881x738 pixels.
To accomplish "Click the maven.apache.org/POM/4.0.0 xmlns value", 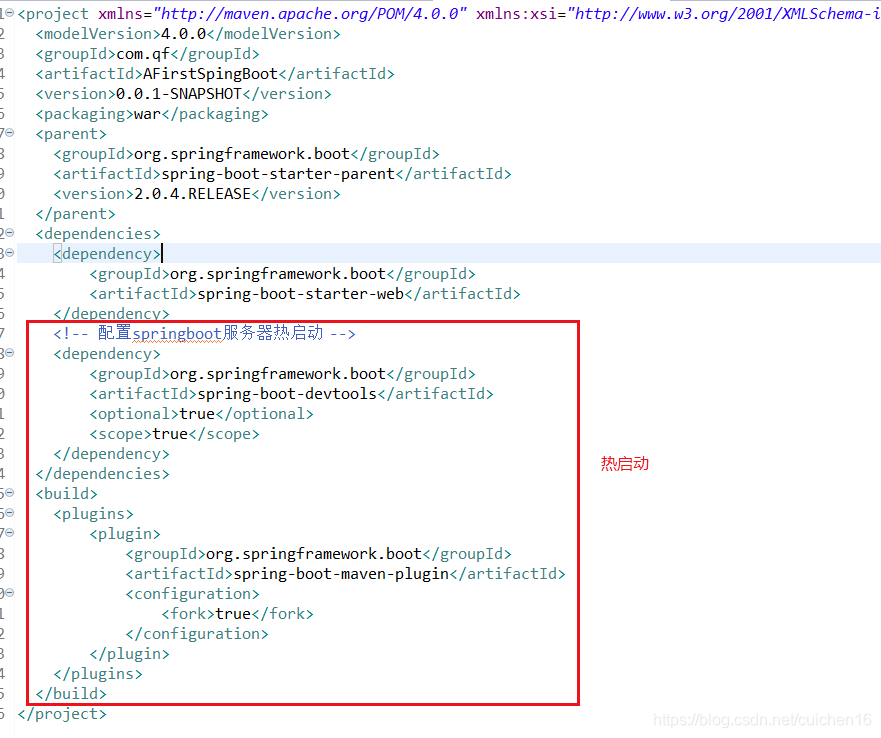I will pyautogui.click(x=310, y=13).
